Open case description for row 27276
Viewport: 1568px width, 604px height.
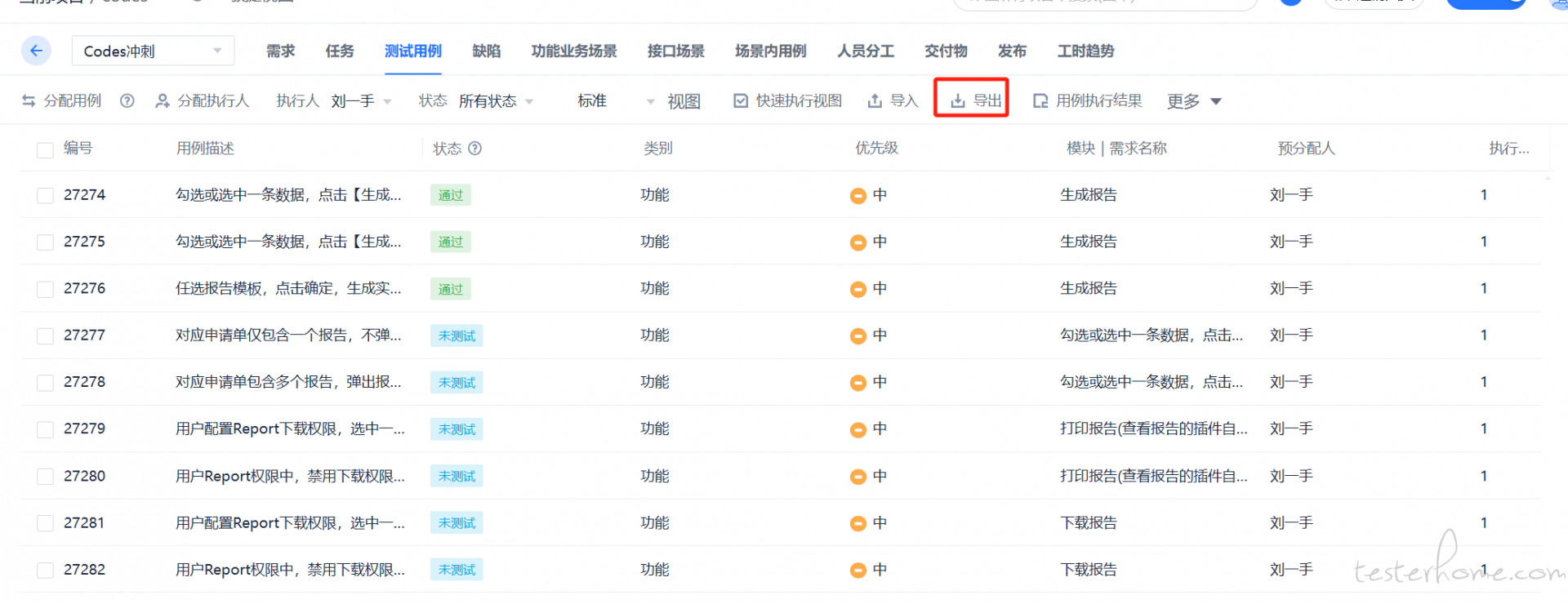point(288,288)
